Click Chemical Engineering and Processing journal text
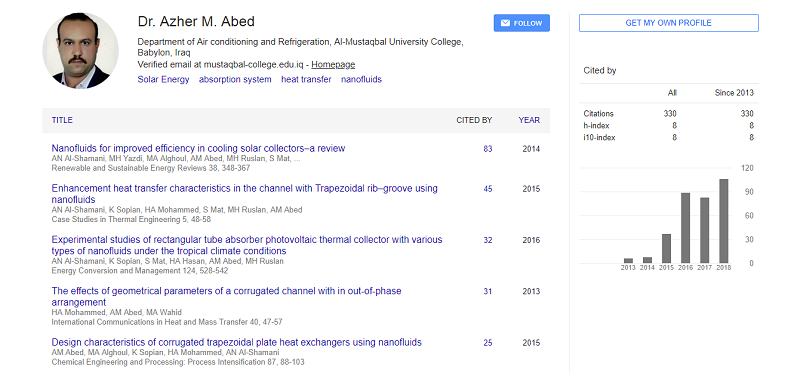This screenshot has width=800, height=373. click(178, 362)
